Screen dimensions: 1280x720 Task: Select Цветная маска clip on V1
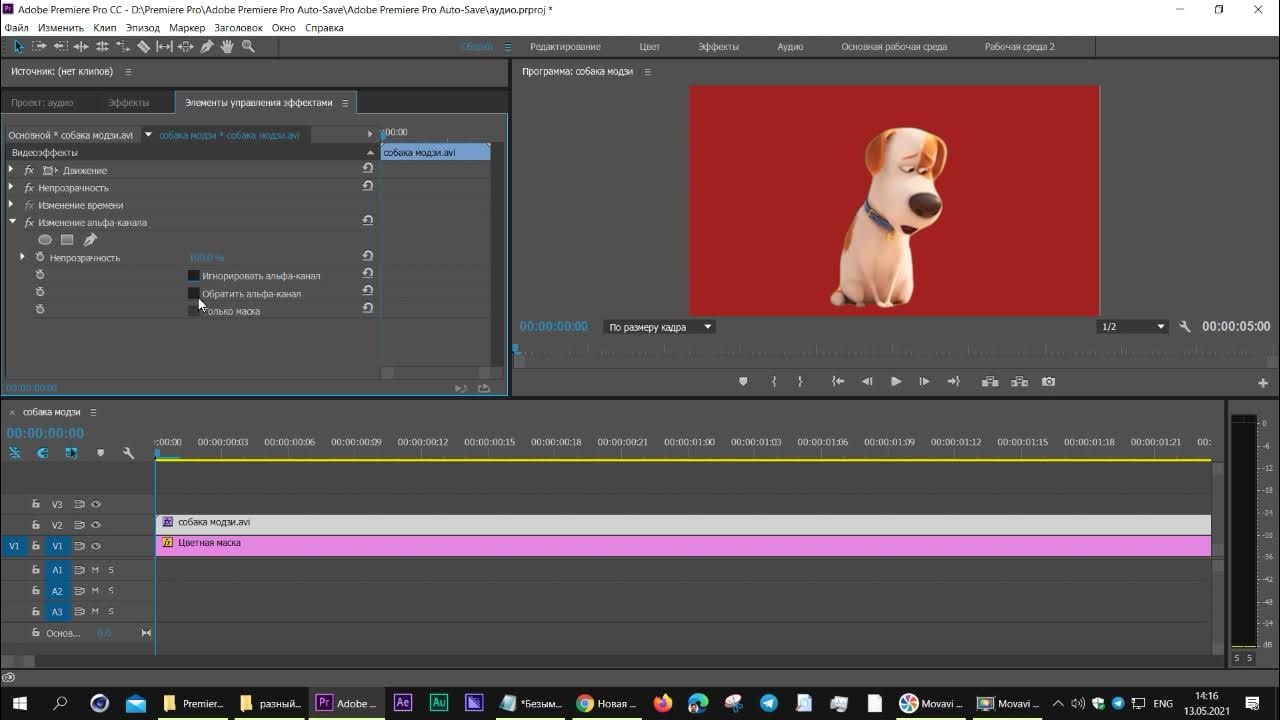pos(683,546)
